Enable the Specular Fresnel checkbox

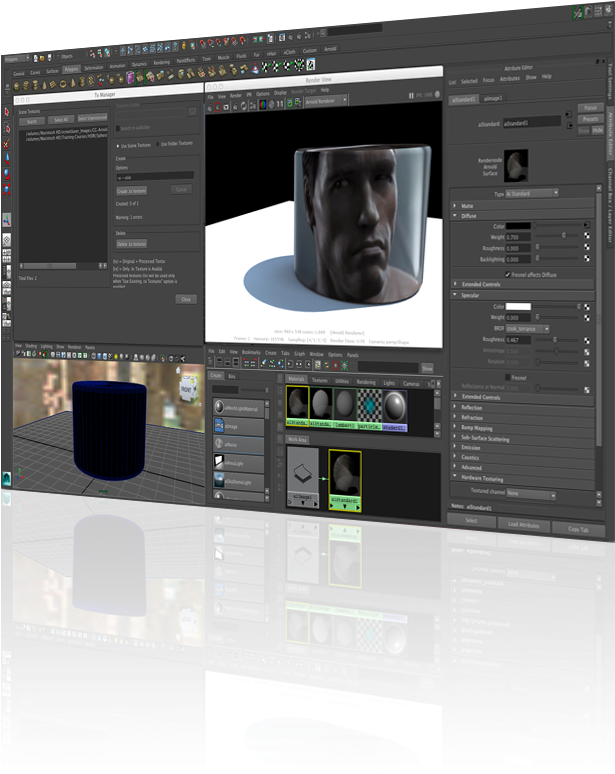point(506,376)
